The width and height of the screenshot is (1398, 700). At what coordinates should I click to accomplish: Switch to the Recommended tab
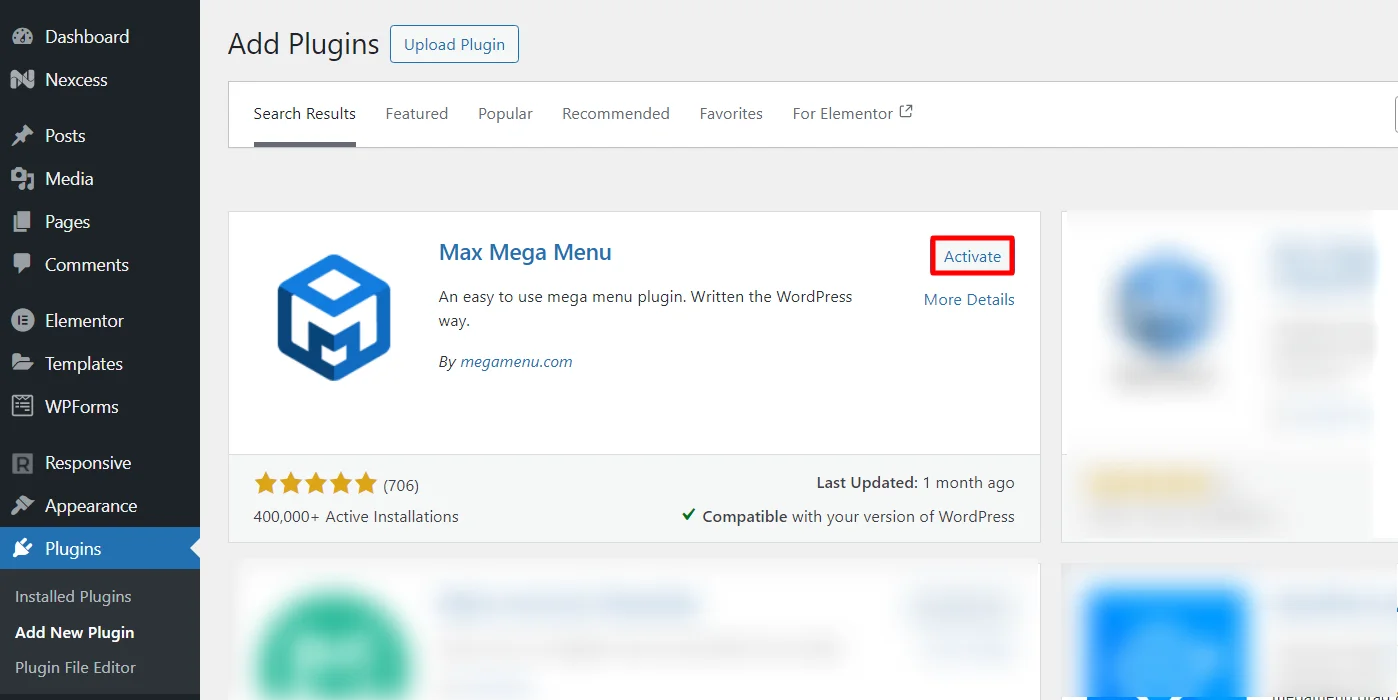616,114
